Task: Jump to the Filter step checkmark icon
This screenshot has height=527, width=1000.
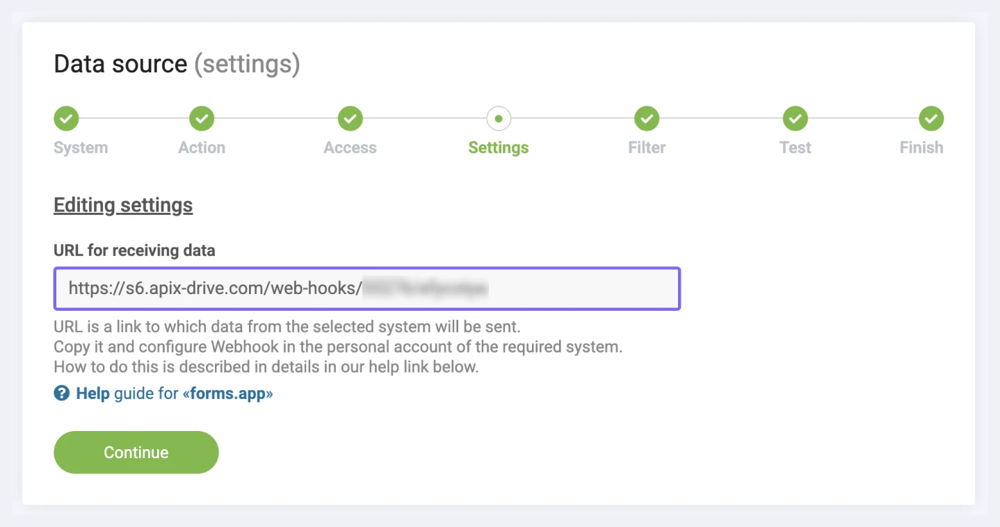Action: click(647, 119)
